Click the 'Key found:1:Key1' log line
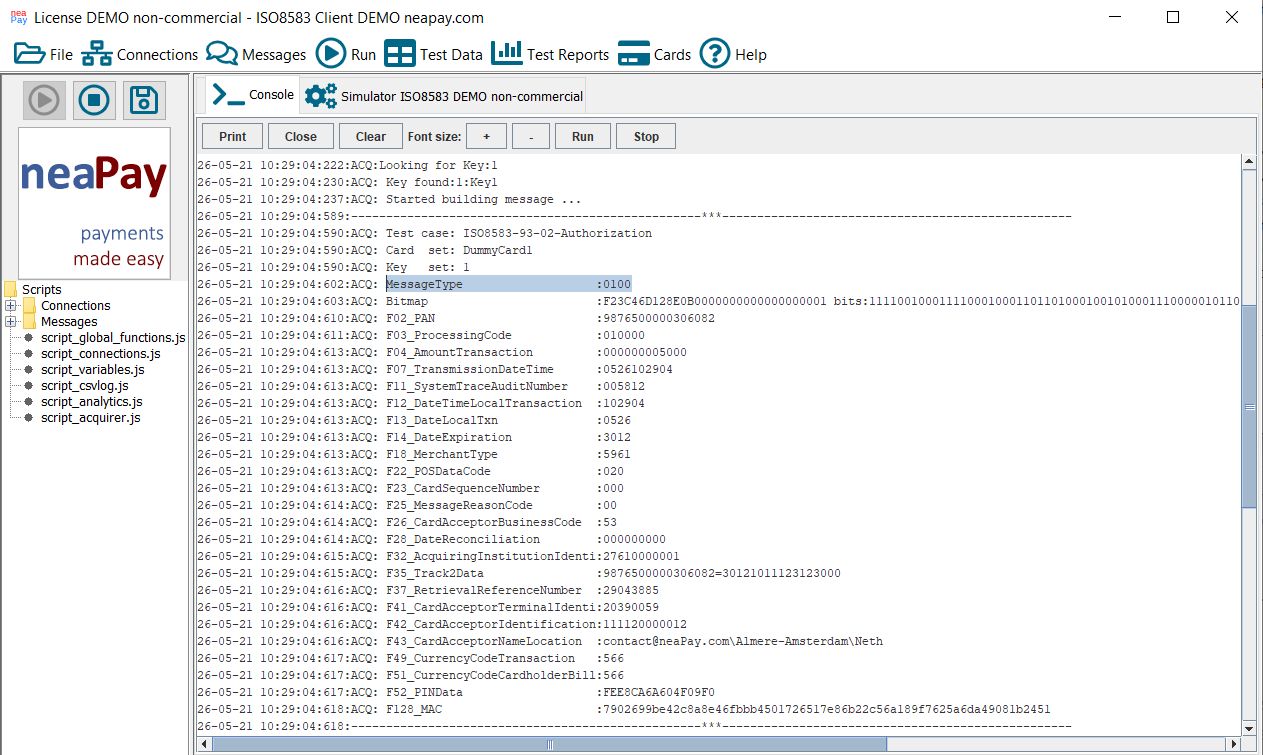 coord(347,182)
